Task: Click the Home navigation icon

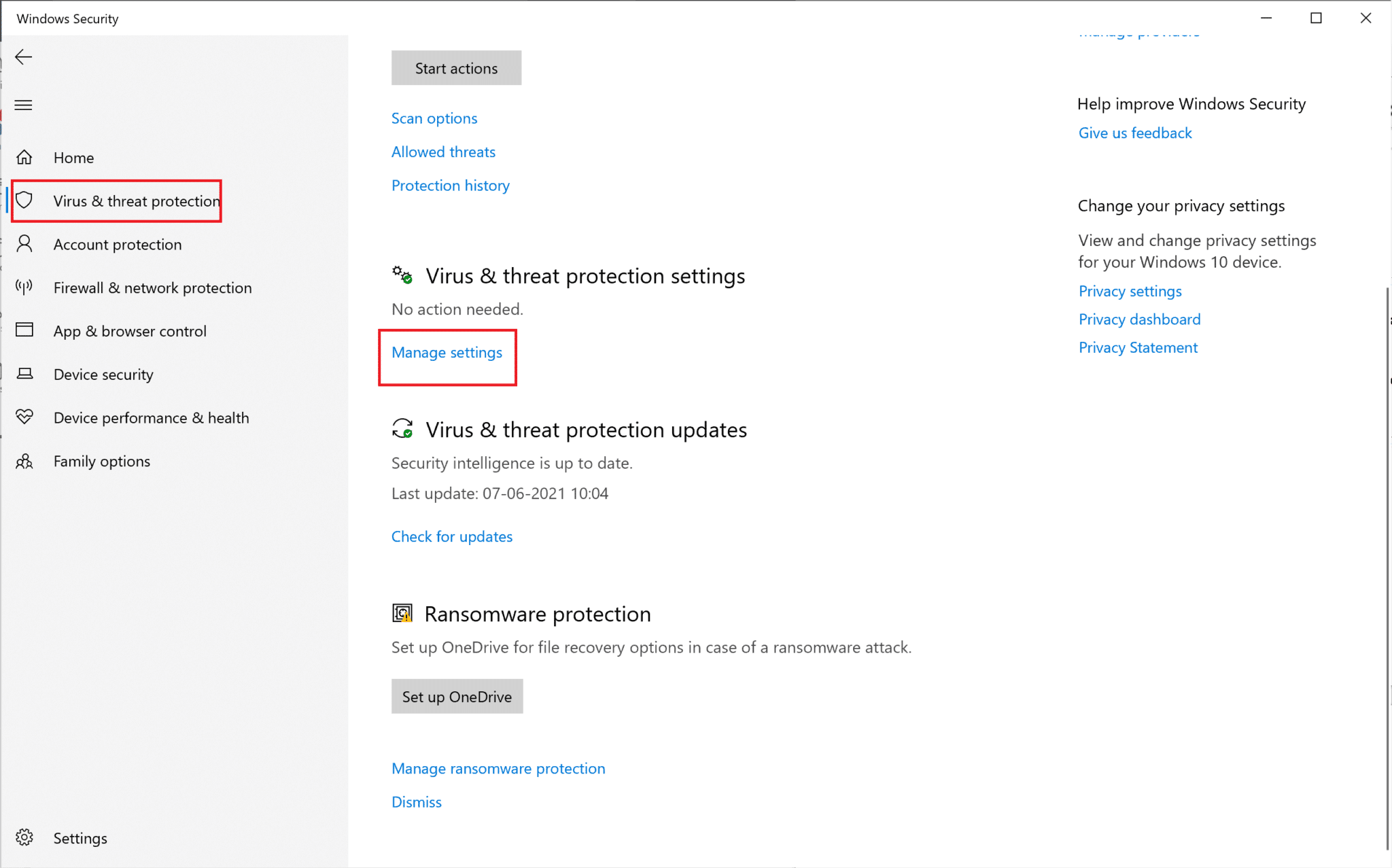Action: (25, 157)
